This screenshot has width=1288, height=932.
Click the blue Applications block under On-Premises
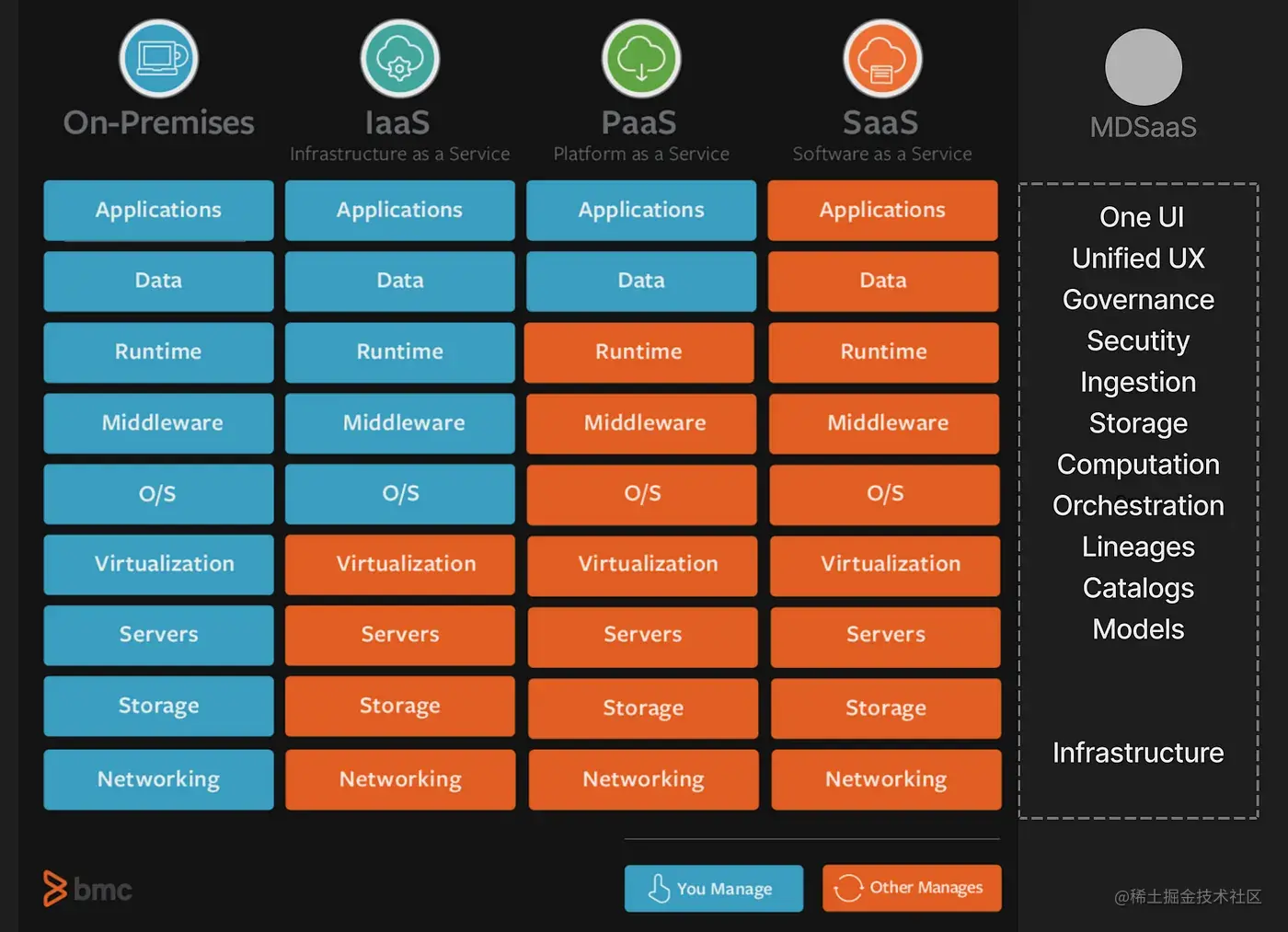click(158, 210)
